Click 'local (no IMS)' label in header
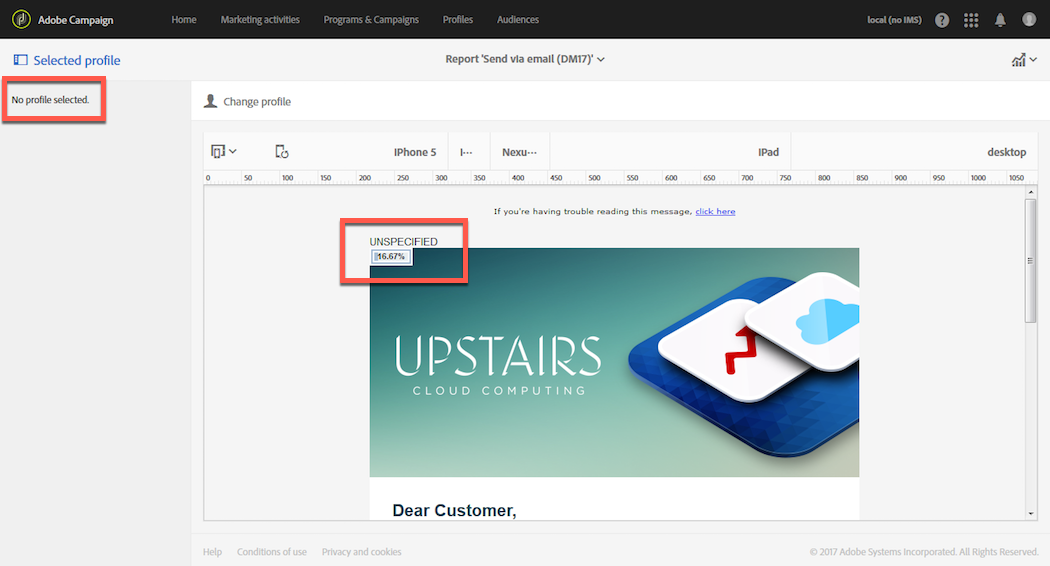This screenshot has height=566, width=1050. click(894, 20)
